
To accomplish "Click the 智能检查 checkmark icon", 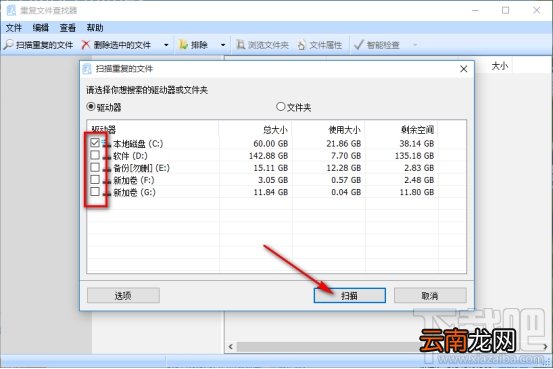I will (358, 45).
